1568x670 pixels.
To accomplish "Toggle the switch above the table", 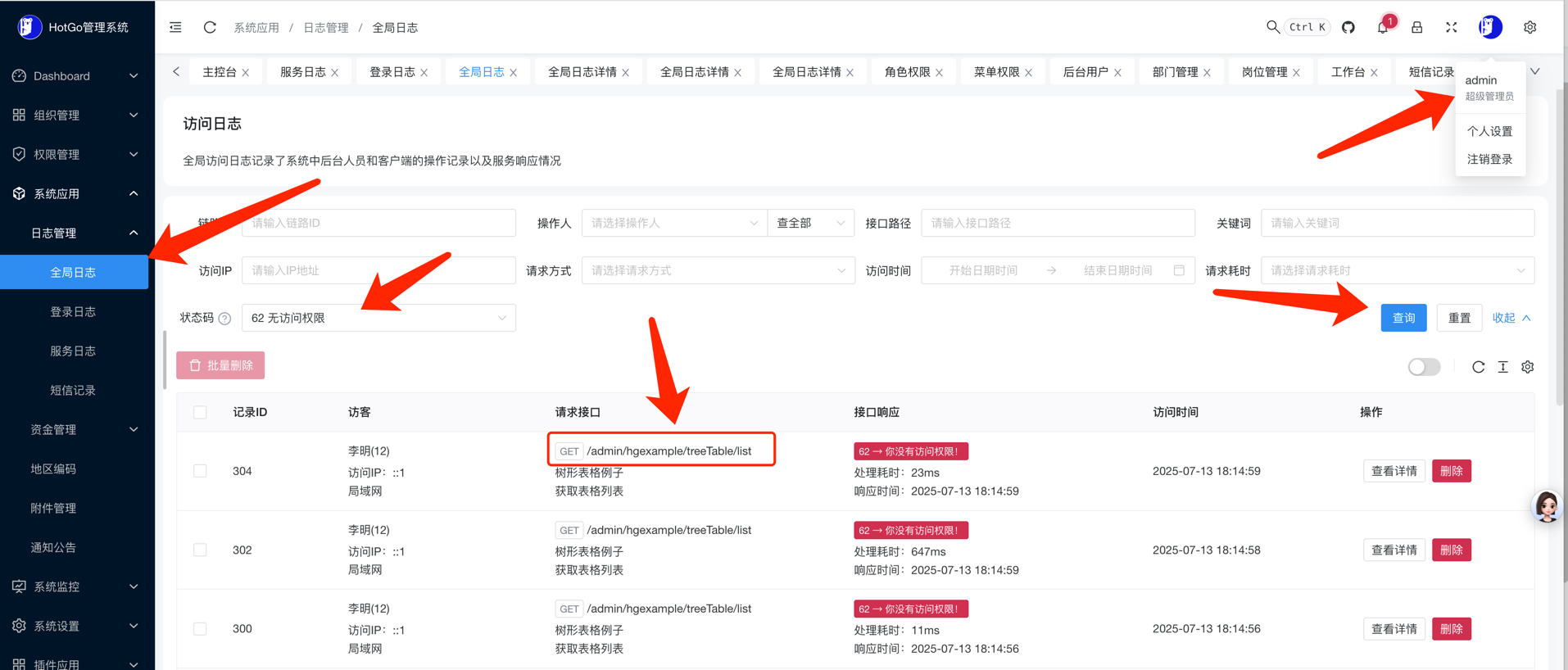I will 1424,367.
